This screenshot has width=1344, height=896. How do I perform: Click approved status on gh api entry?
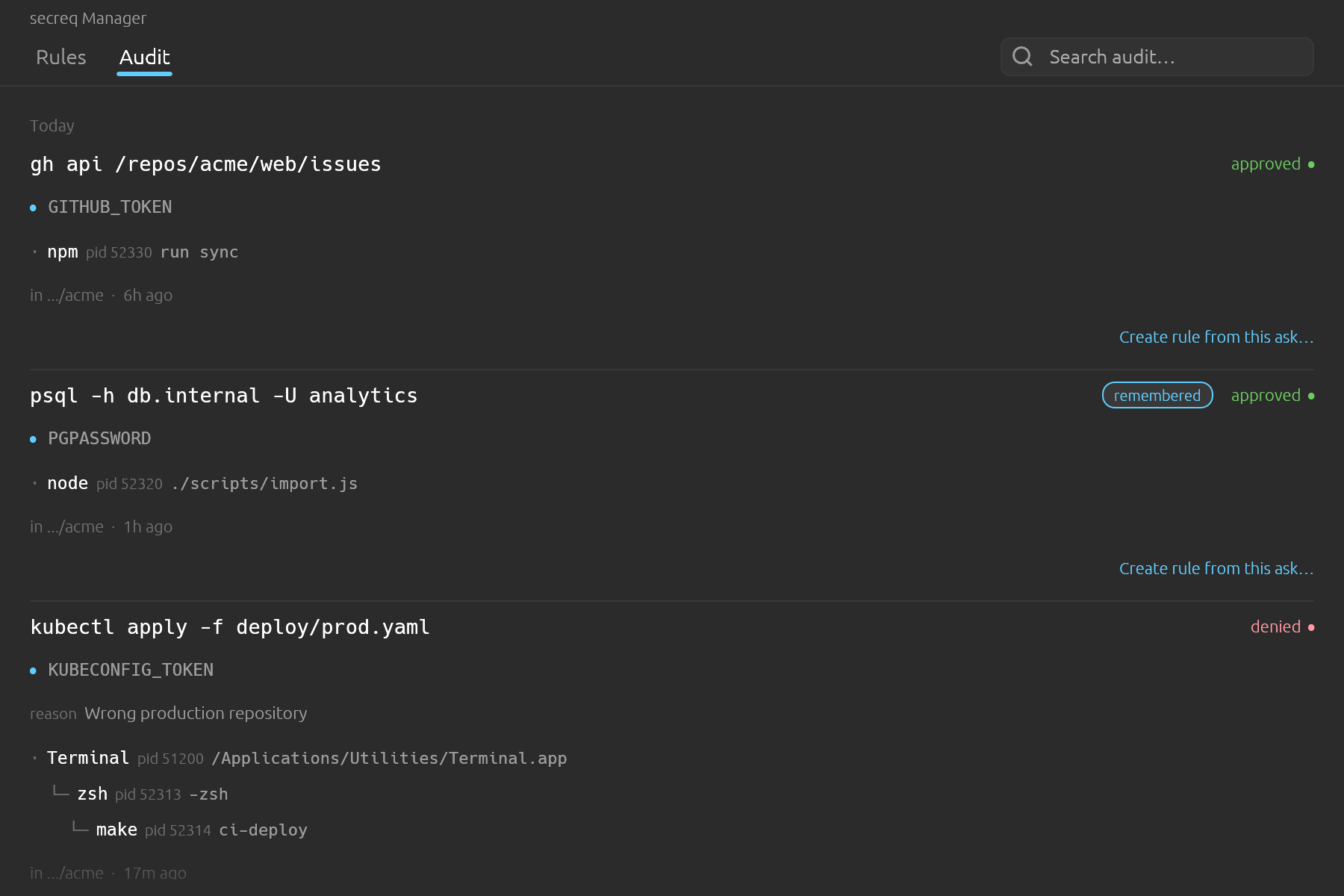coord(1272,164)
